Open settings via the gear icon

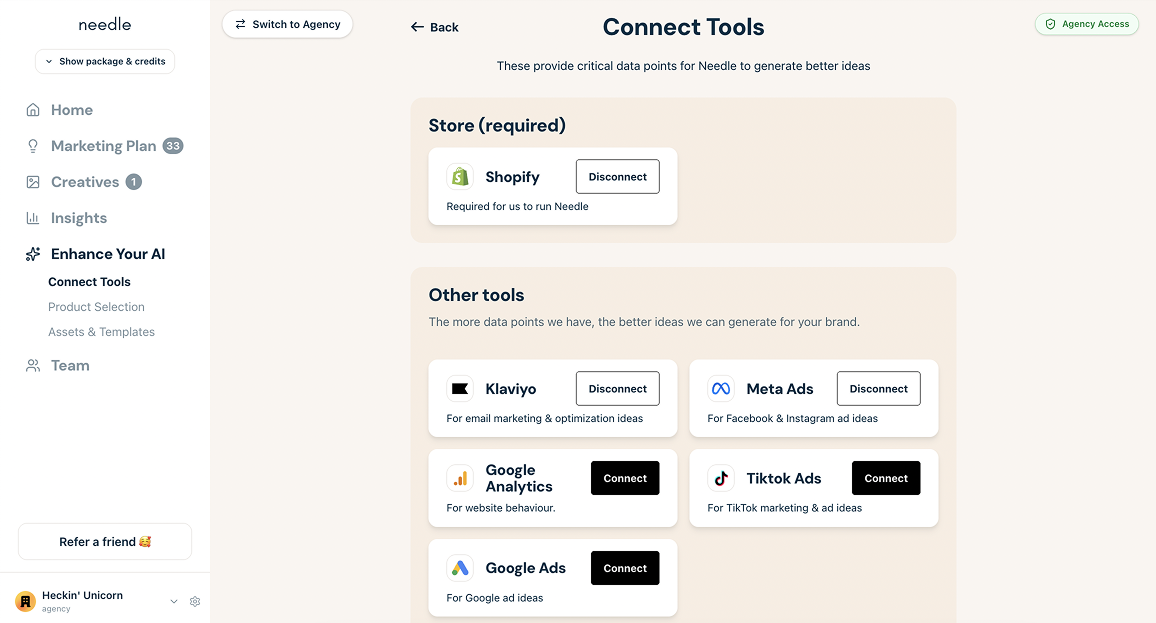[195, 602]
